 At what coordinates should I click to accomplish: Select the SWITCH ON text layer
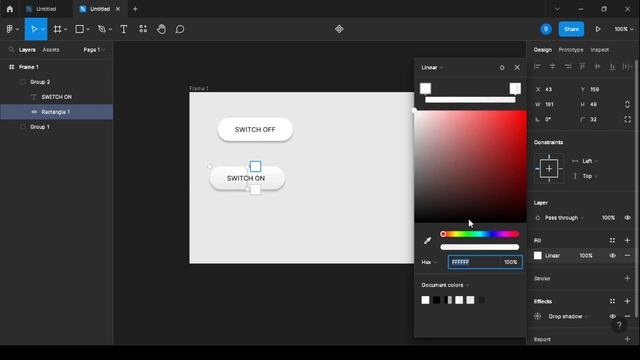coord(57,97)
